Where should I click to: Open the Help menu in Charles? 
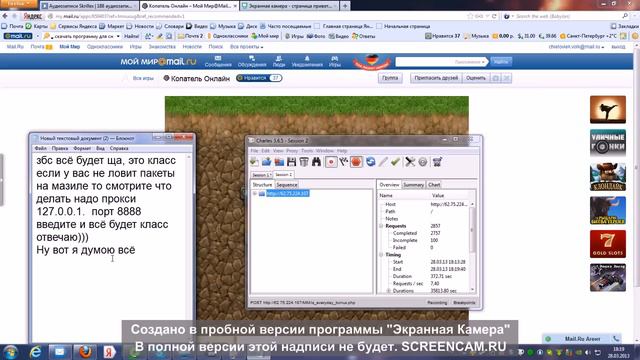pyautogui.click(x=342, y=151)
